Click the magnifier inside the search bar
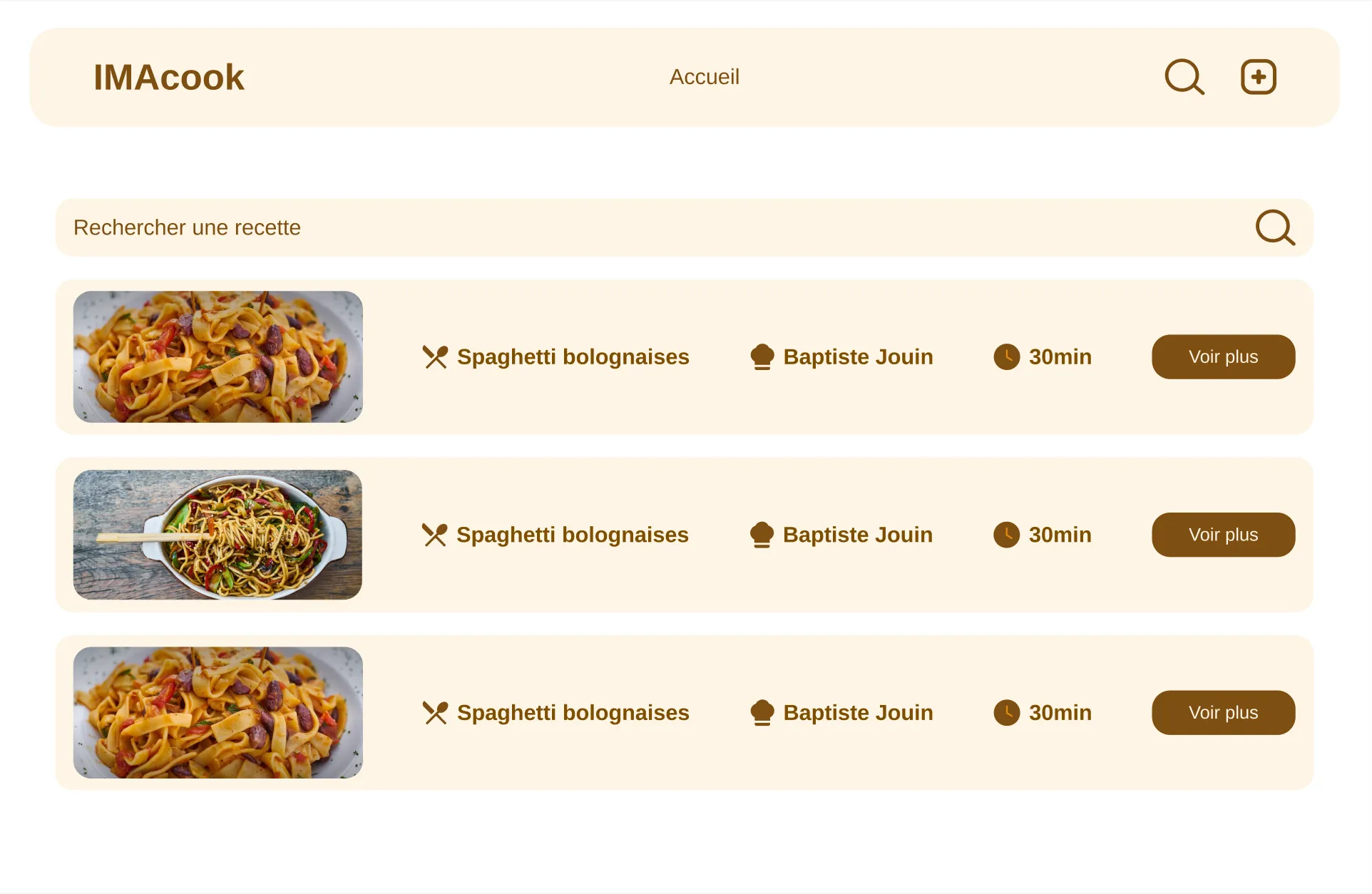 1275,227
